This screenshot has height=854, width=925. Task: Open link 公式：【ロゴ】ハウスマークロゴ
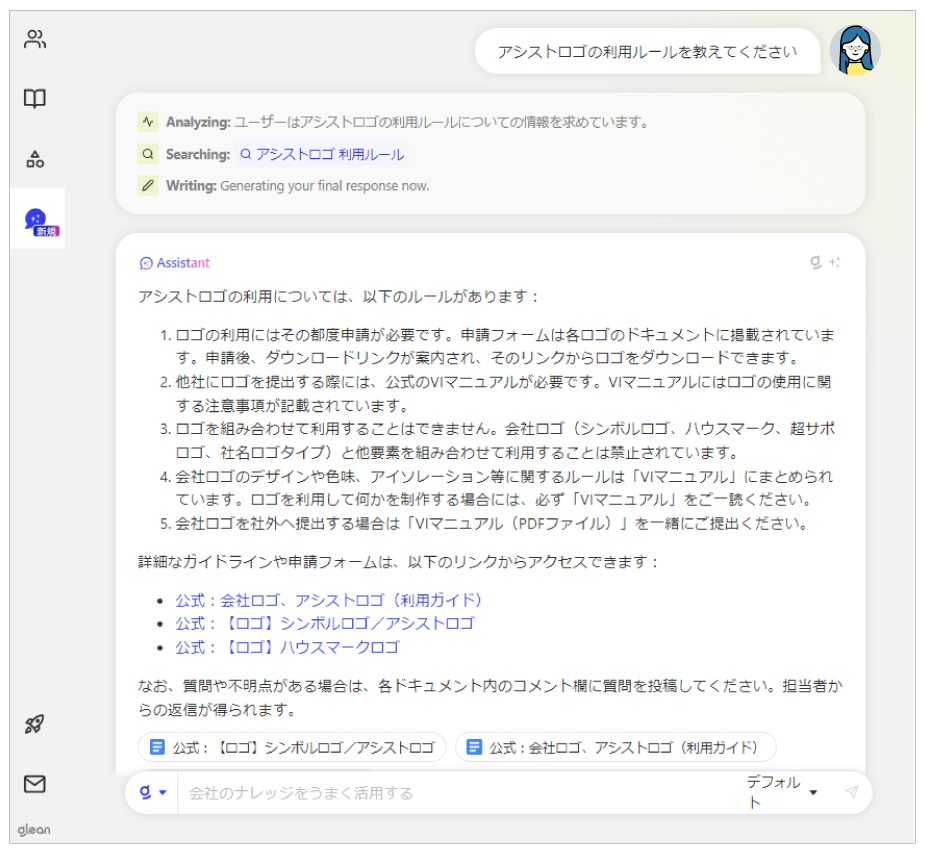coord(287,647)
